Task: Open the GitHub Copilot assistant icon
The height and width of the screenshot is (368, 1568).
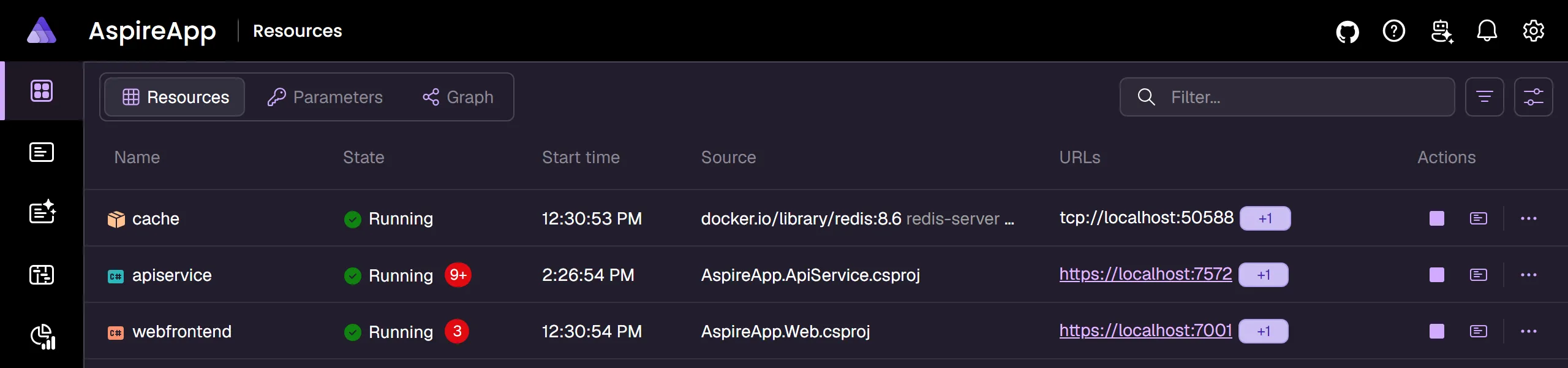Action: click(1442, 31)
